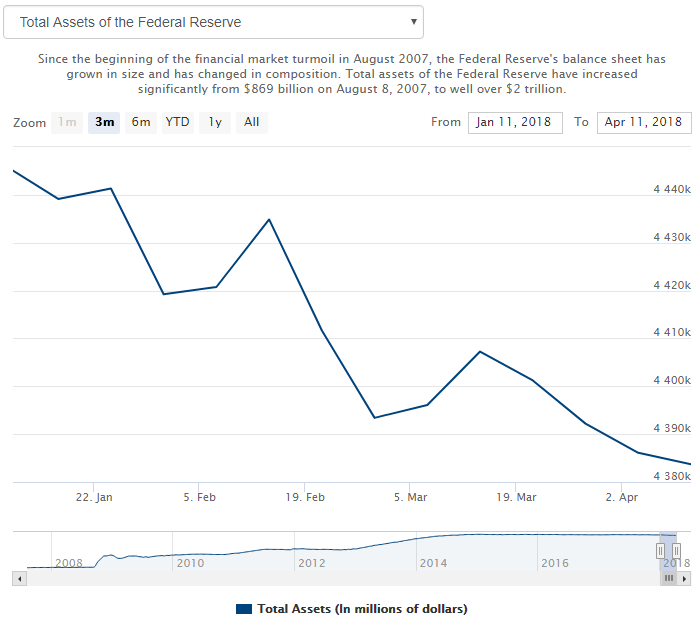This screenshot has height=626, width=700.
Task: Click the 4 400k y-axis value
Action: pyautogui.click(x=672, y=380)
